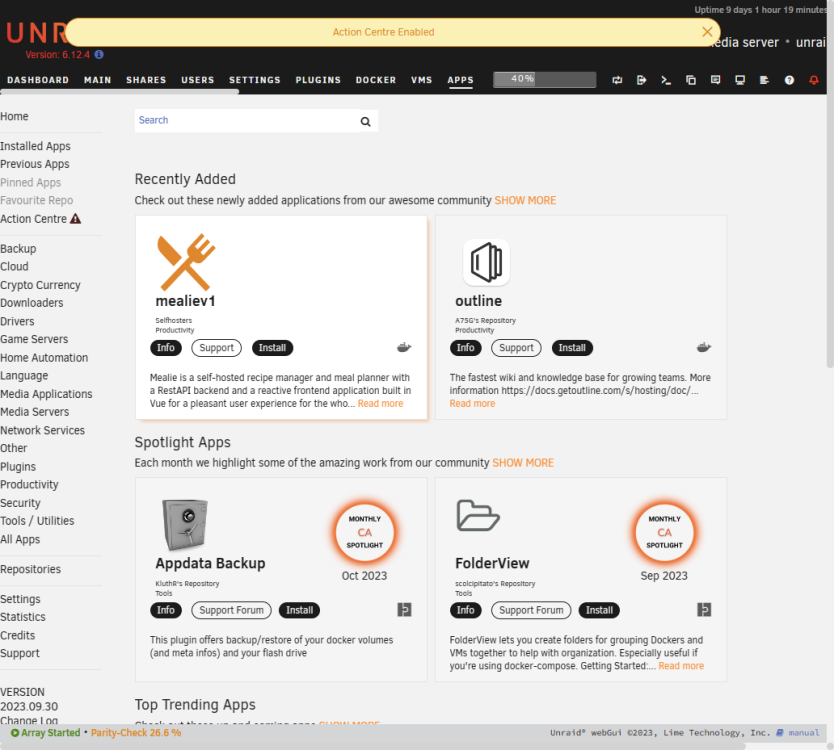Viewport: 834px width, 750px height.
Task: Click the reload/refresh arrows icon in header
Action: pyautogui.click(x=617, y=80)
